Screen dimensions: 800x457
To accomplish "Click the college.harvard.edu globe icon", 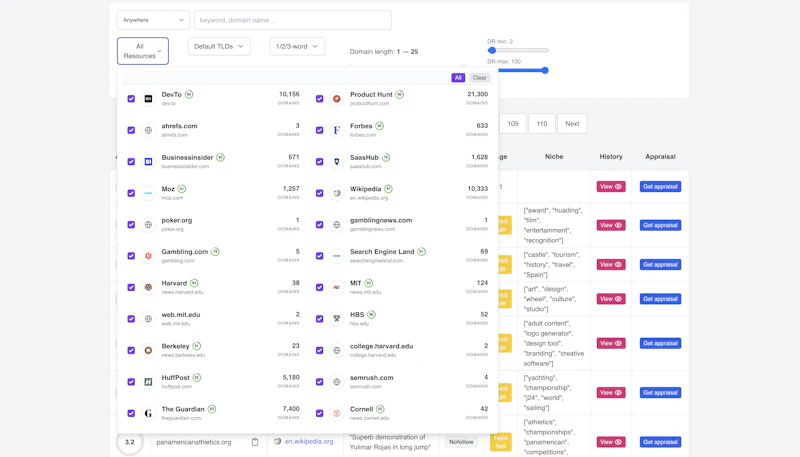I will click(337, 350).
